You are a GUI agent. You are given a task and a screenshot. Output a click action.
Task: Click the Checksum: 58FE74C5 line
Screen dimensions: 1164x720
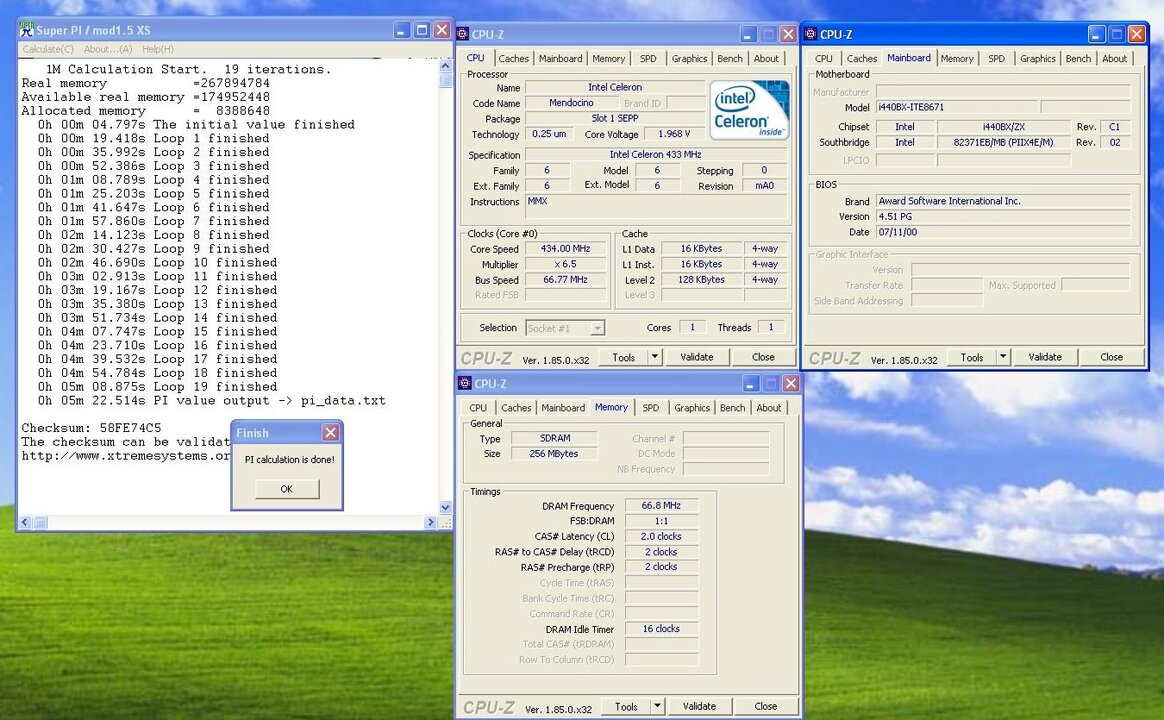tap(91, 428)
